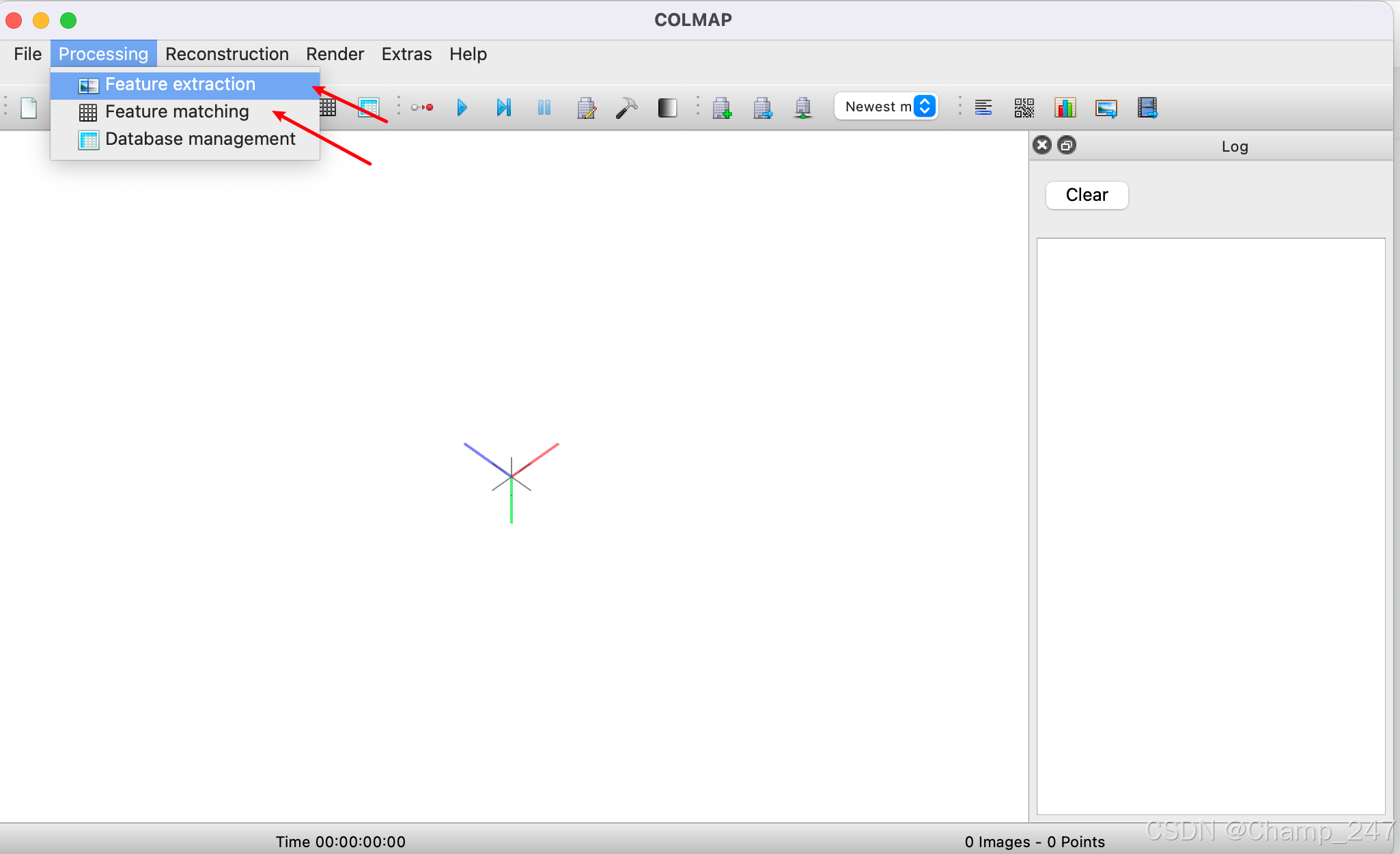1400x854 pixels.
Task: Click the automatic reconstruction red-dot icon
Action: (422, 107)
